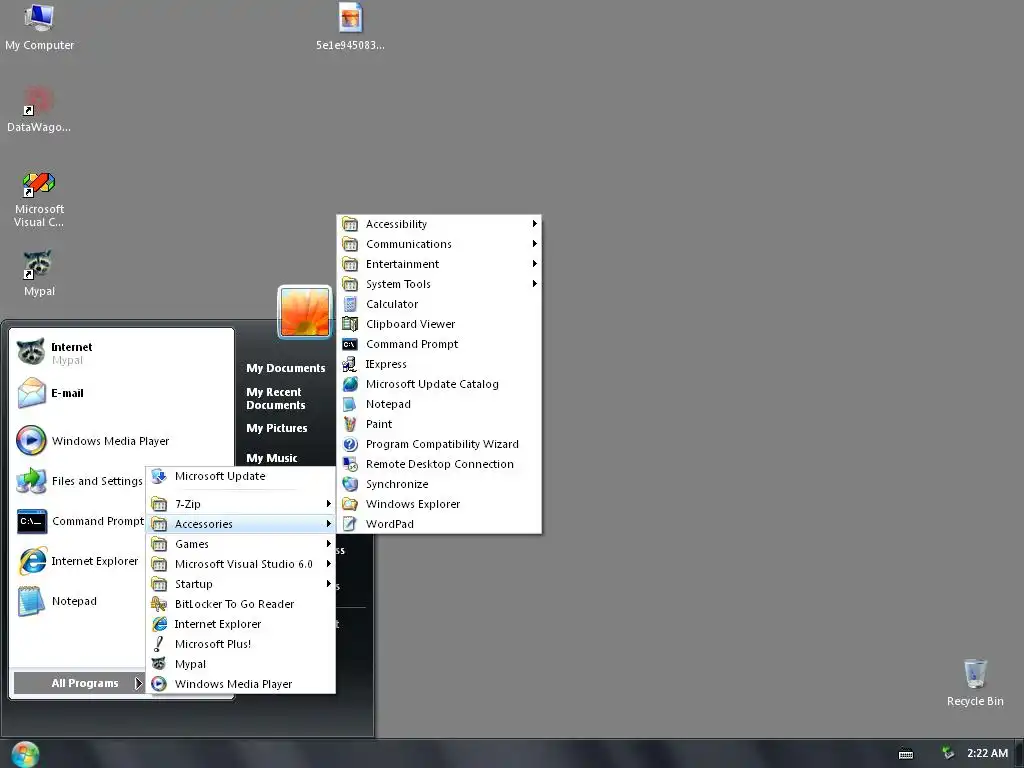This screenshot has height=768, width=1024.
Task: Launch Notepad from the Accessories submenu
Action: coord(439,404)
